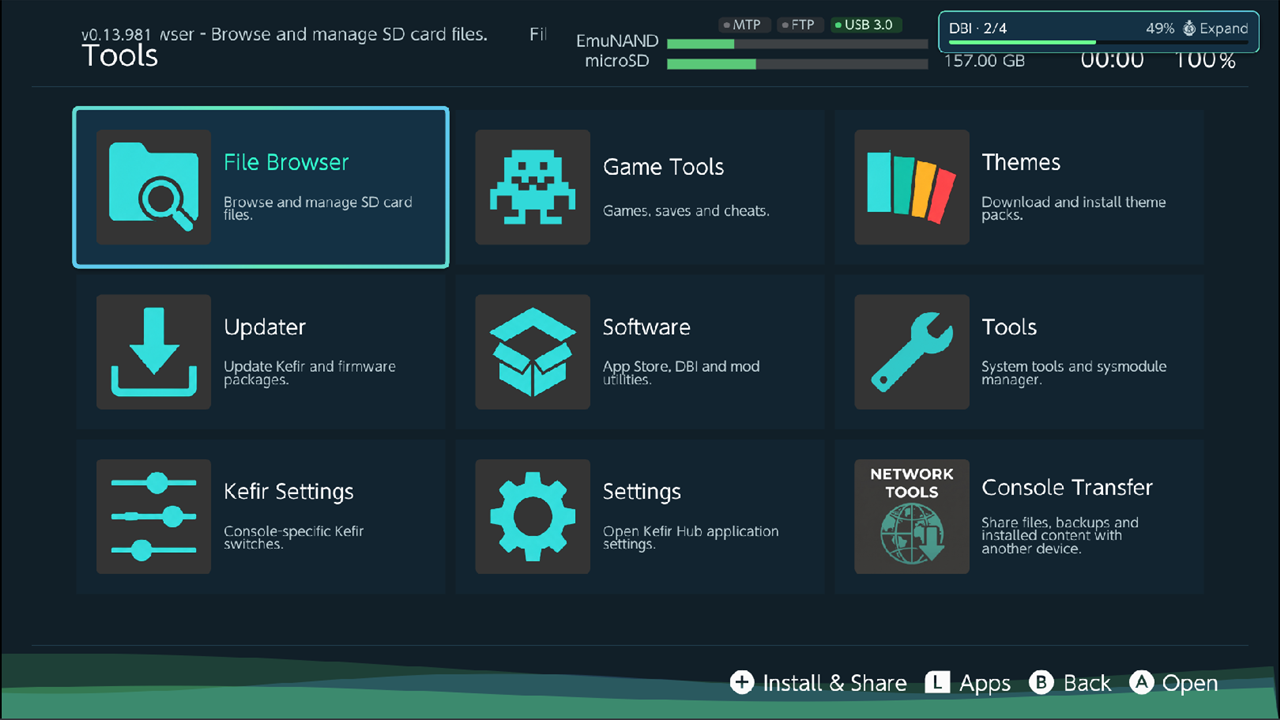Click the "microSD" storage label
Image resolution: width=1280 pixels, height=720 pixels.
617,62
